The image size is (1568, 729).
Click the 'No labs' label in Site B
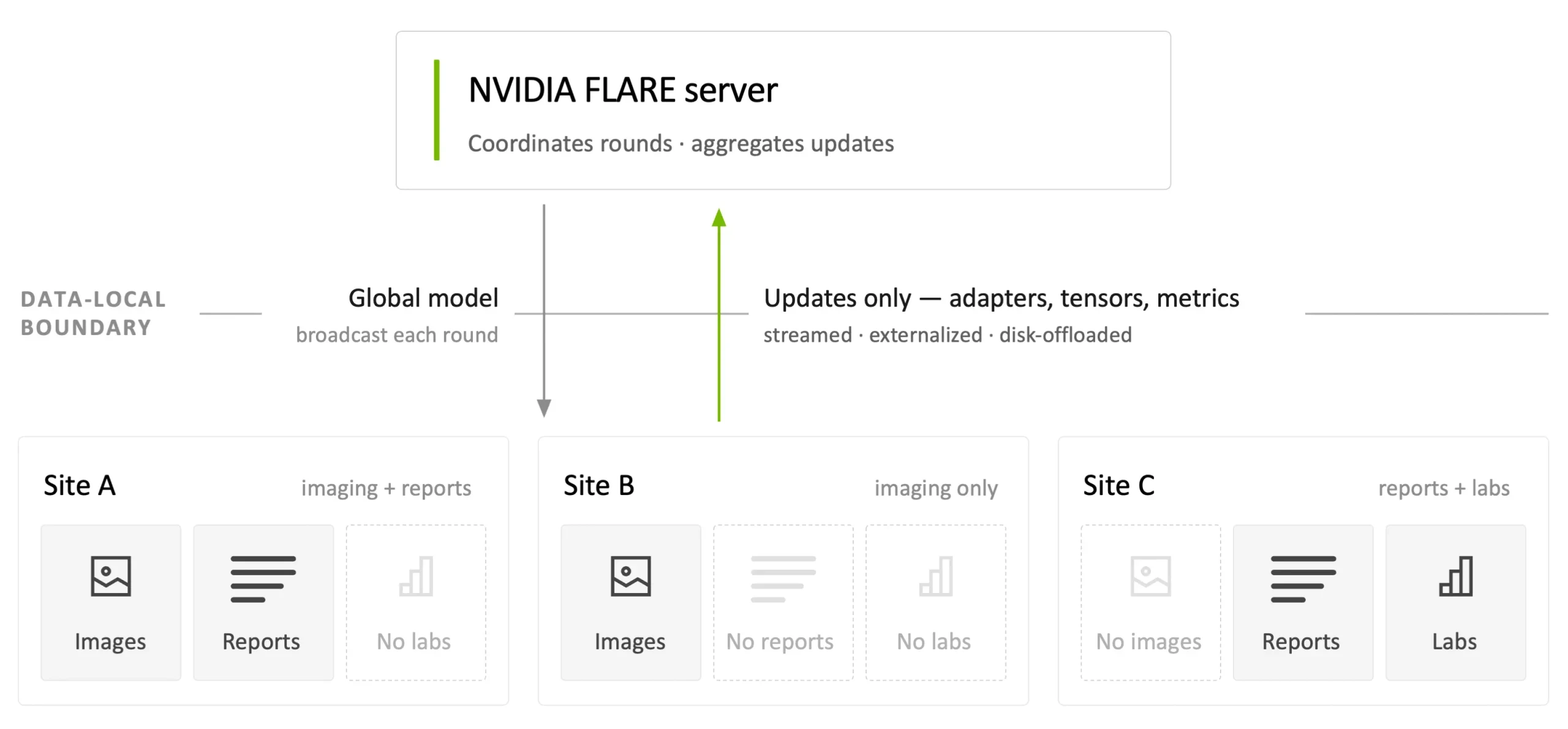[934, 641]
